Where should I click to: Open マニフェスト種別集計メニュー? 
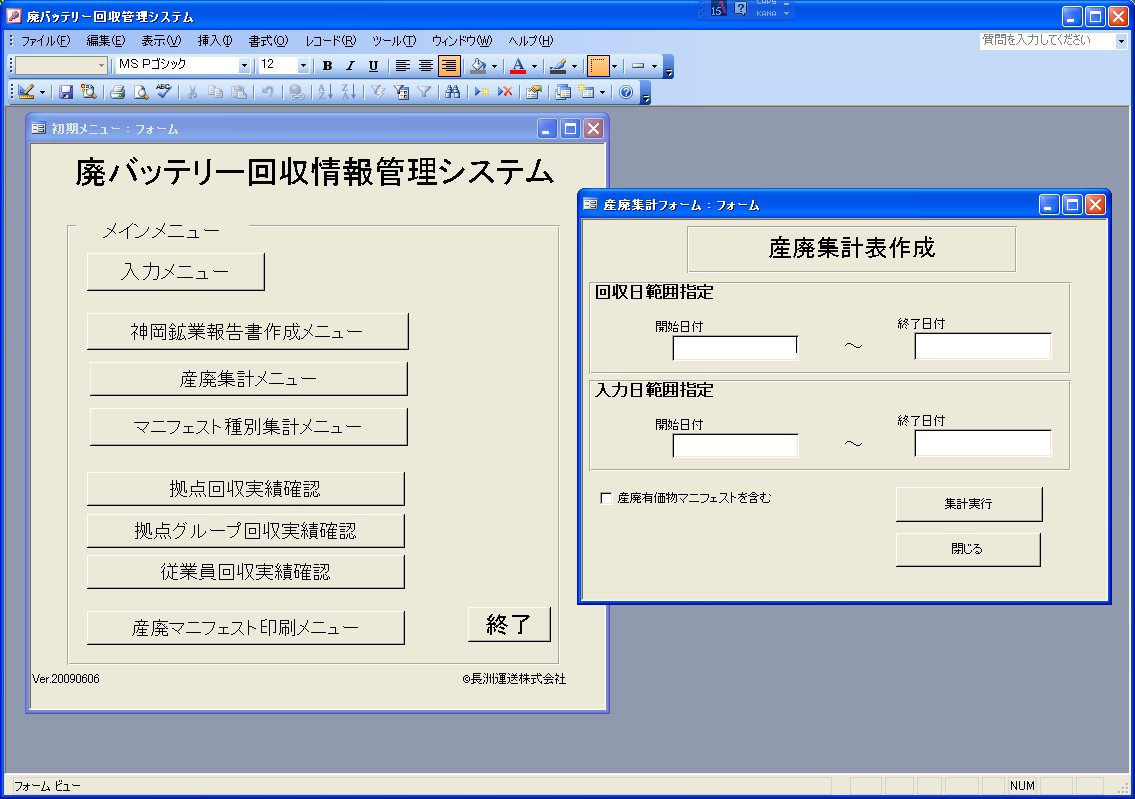click(248, 427)
